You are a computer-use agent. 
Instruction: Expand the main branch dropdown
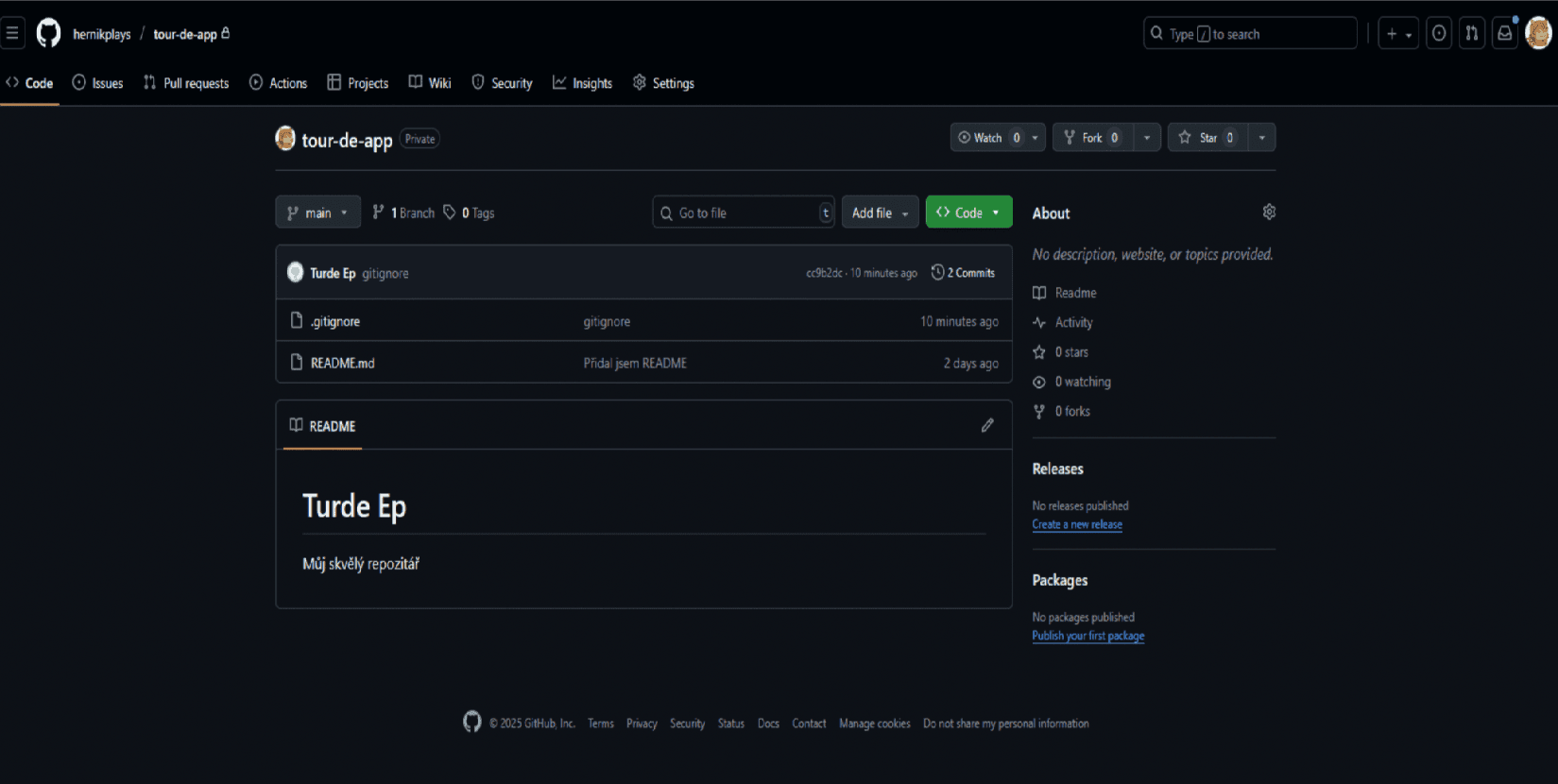pyautogui.click(x=317, y=213)
